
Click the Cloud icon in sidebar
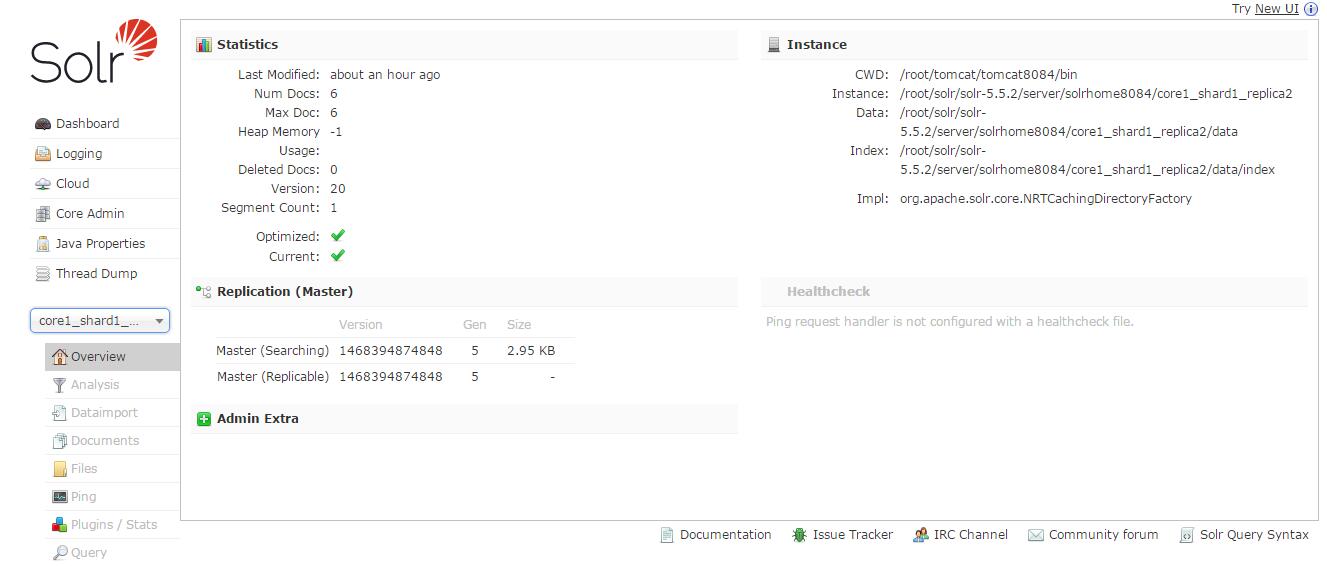click(43, 184)
